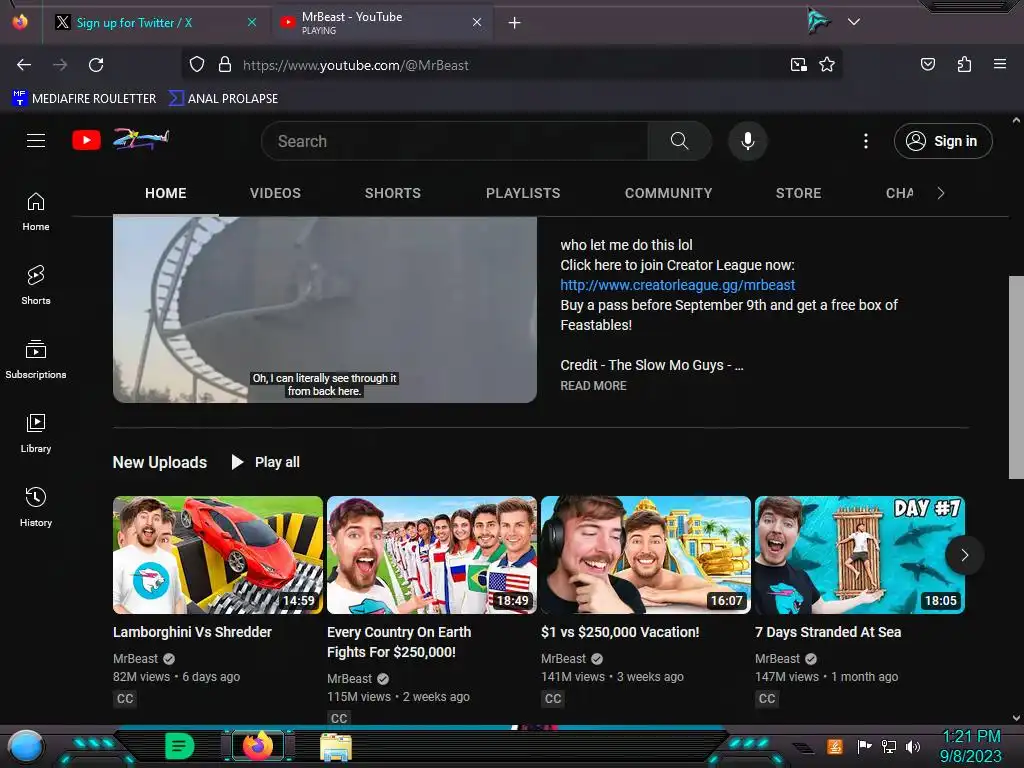Open $1 vs $250,000 Vacation! title
Viewport: 1024px width, 768px height.
[620, 632]
